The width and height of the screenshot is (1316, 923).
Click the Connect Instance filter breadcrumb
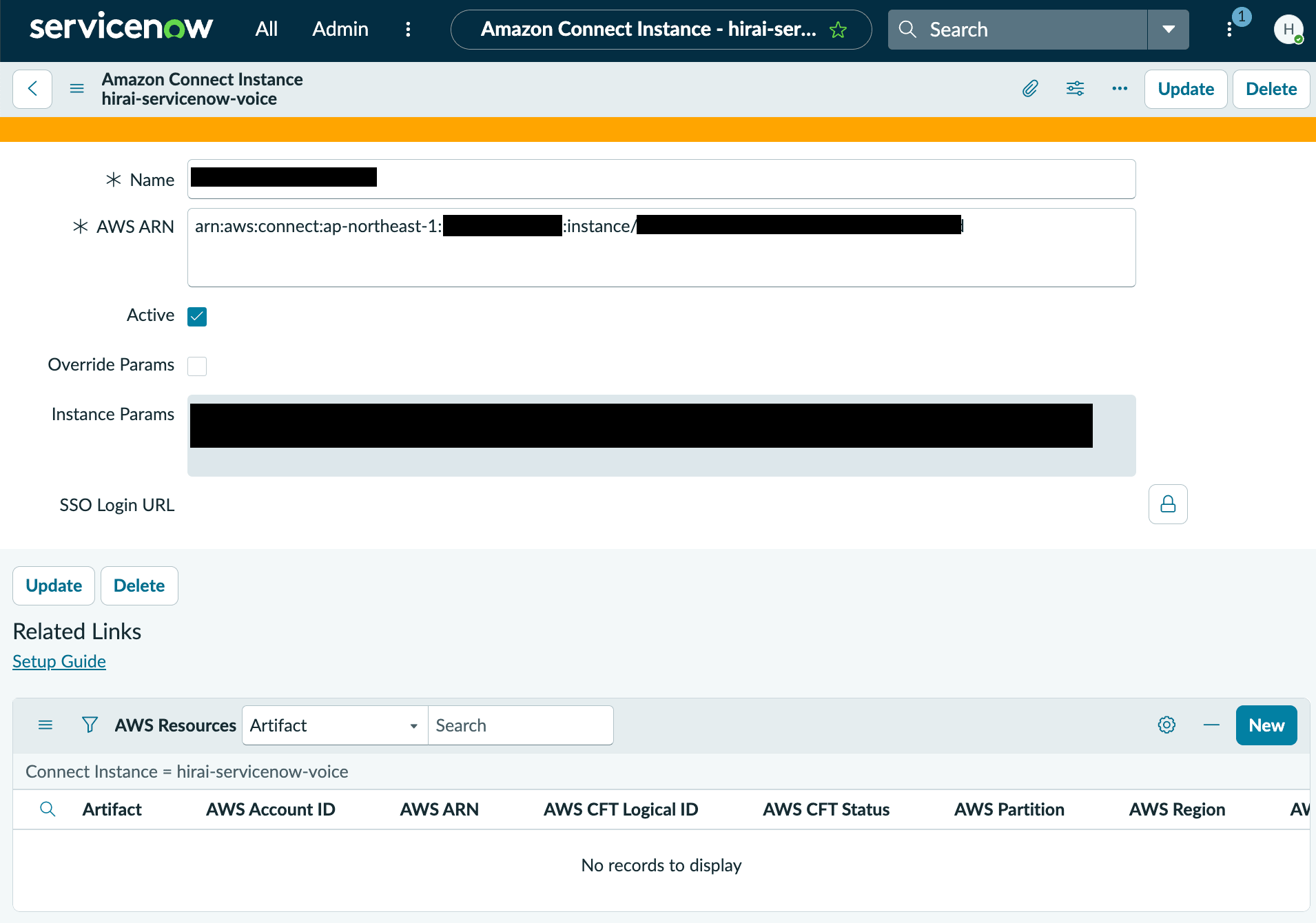(187, 771)
